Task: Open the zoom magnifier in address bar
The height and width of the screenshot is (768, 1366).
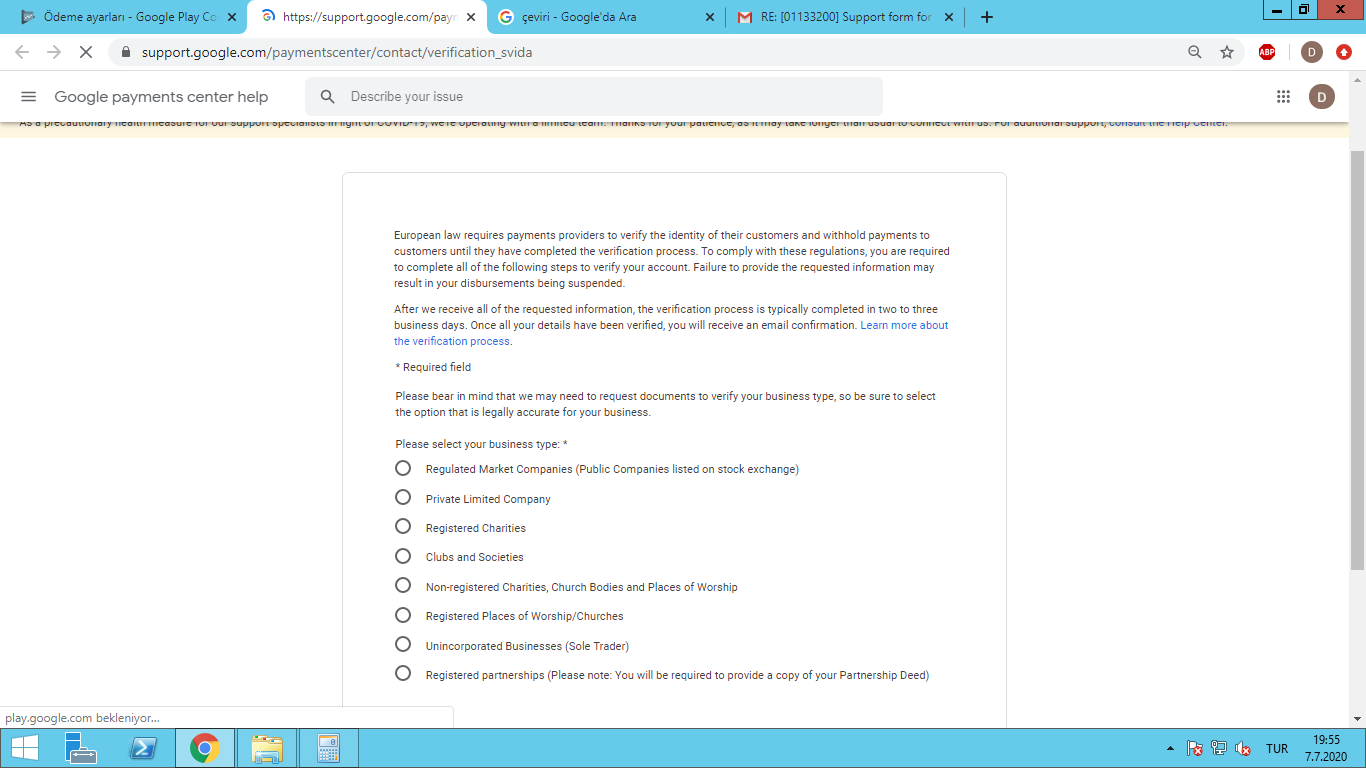Action: 1194,52
